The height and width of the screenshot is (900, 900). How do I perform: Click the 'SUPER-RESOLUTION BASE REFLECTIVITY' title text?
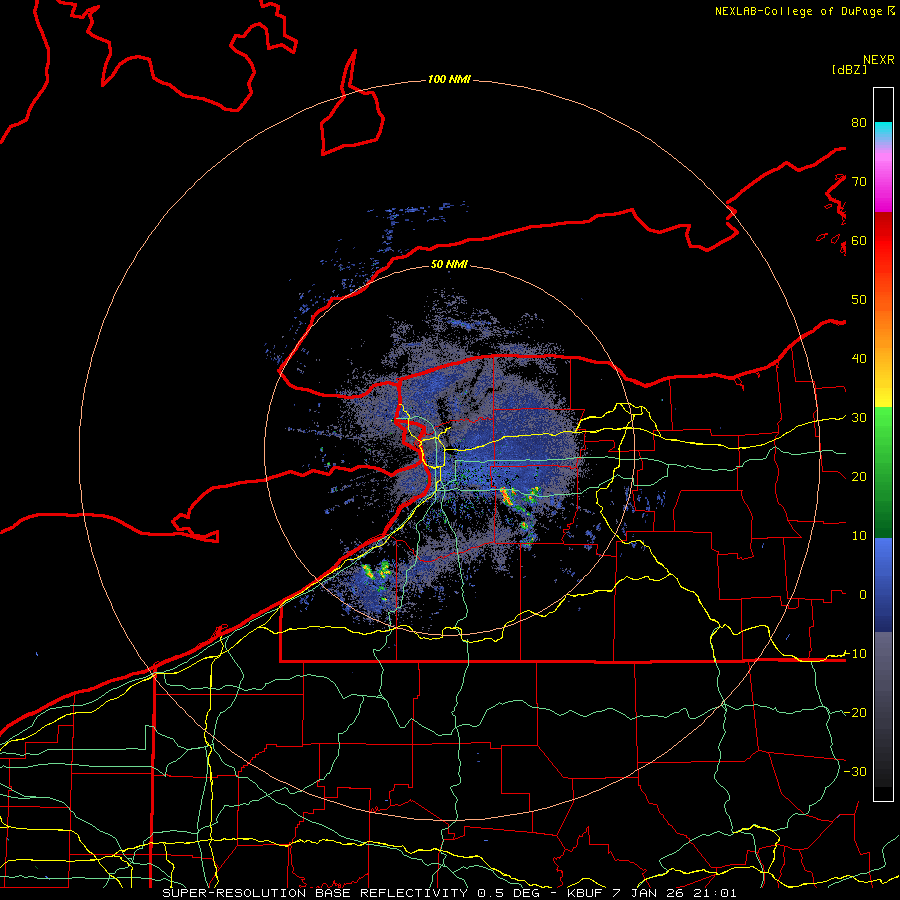pos(315,893)
